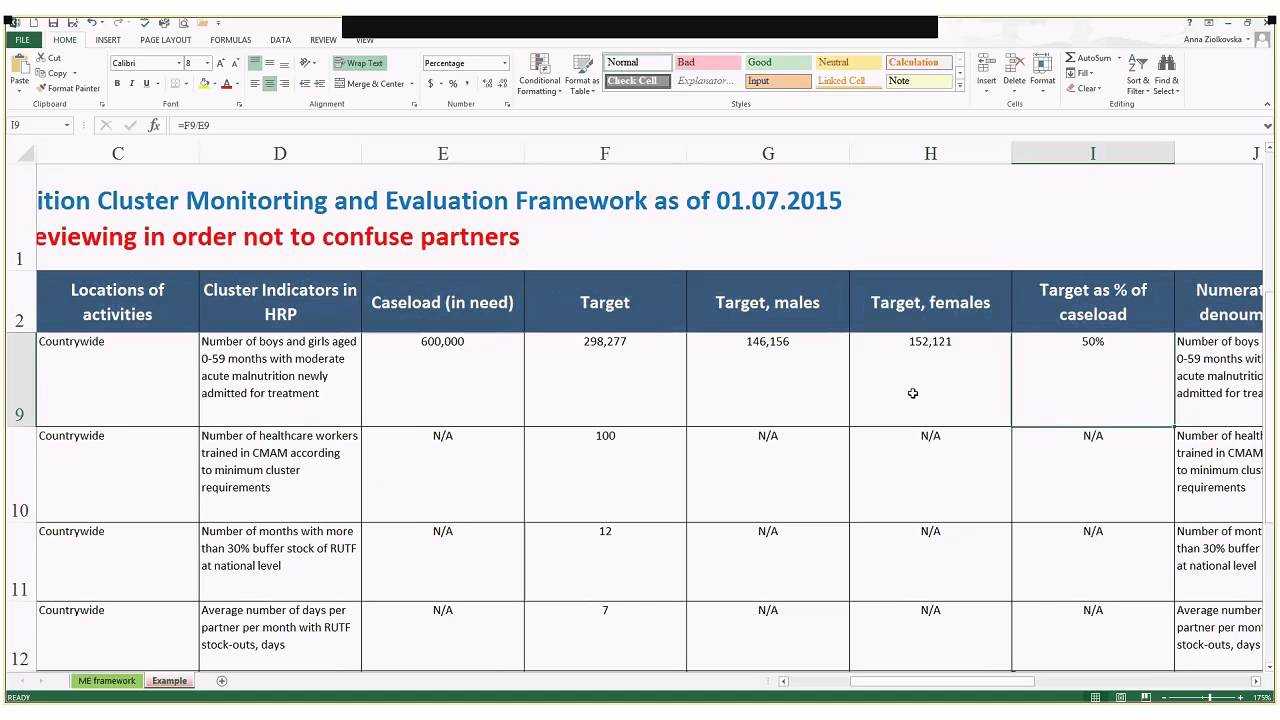Open the font name dropdown
Image resolution: width=1280 pixels, height=720 pixels.
[x=179, y=63]
